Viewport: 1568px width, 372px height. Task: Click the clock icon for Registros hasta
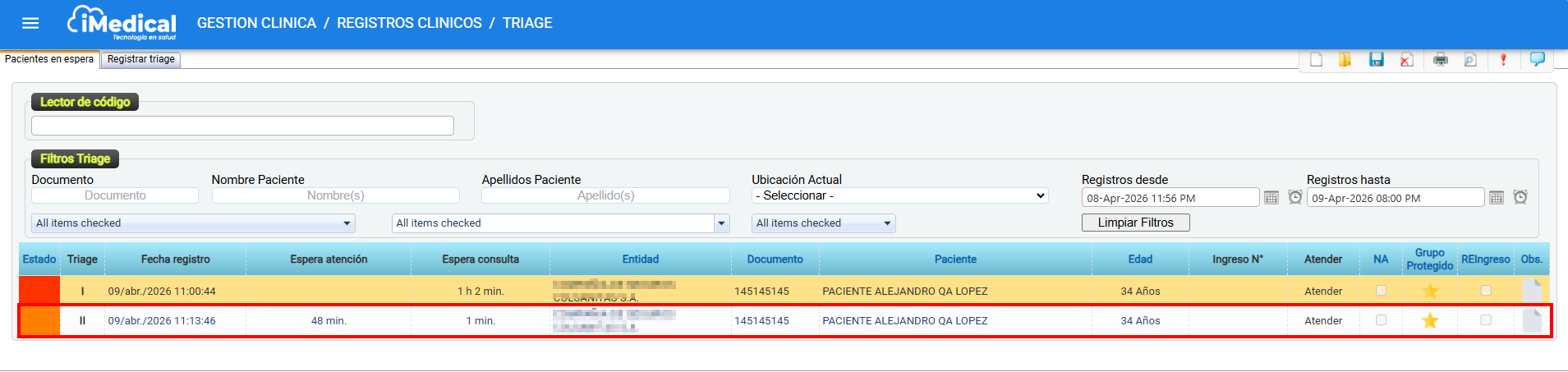[1520, 197]
